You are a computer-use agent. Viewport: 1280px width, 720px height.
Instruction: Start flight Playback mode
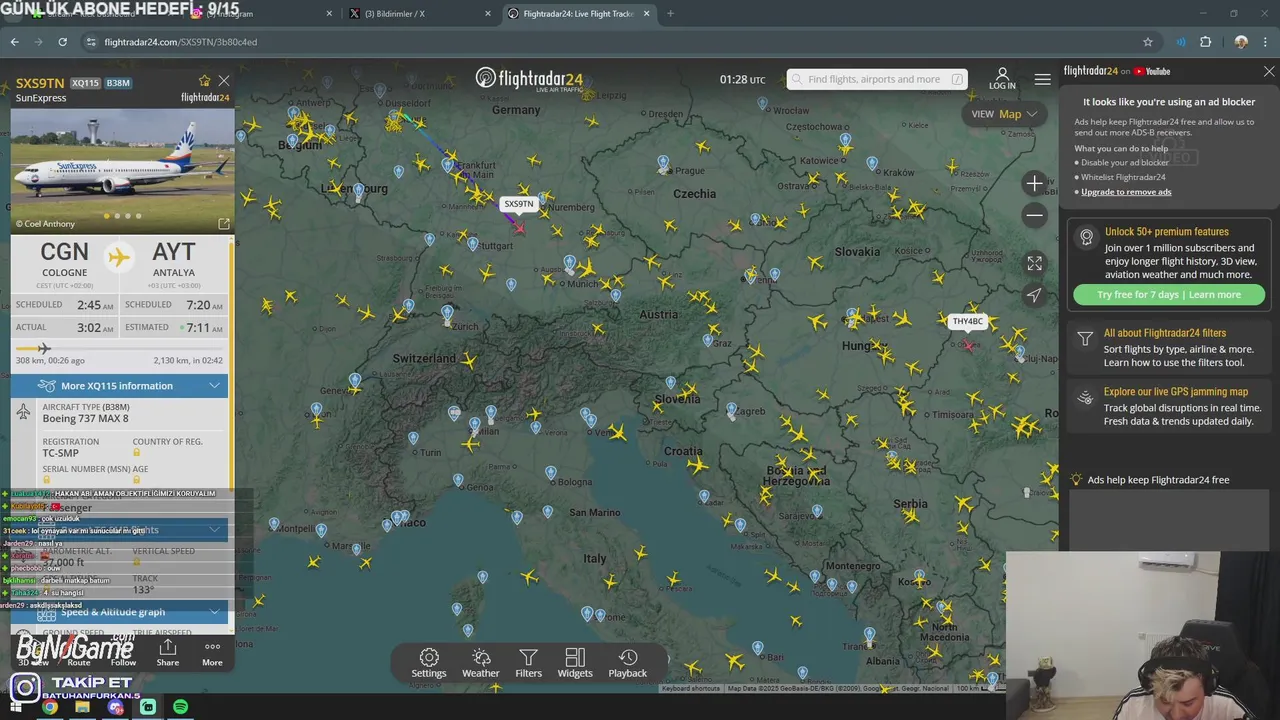pos(628,663)
